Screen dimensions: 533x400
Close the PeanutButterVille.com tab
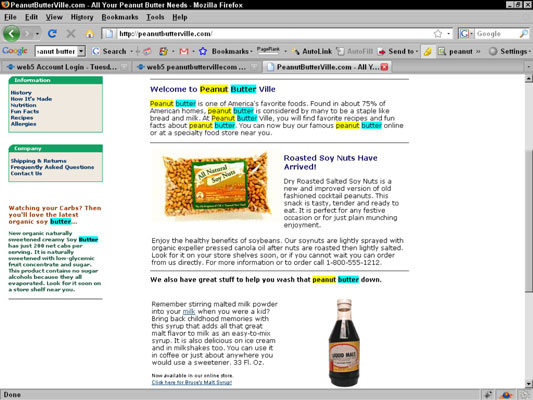[384, 67]
